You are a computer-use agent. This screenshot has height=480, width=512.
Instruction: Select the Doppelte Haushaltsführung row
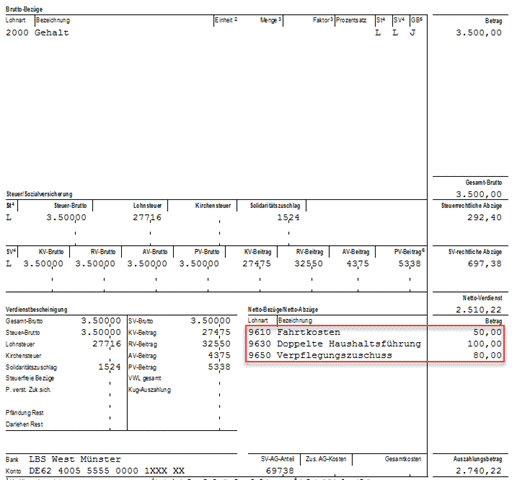click(x=375, y=344)
